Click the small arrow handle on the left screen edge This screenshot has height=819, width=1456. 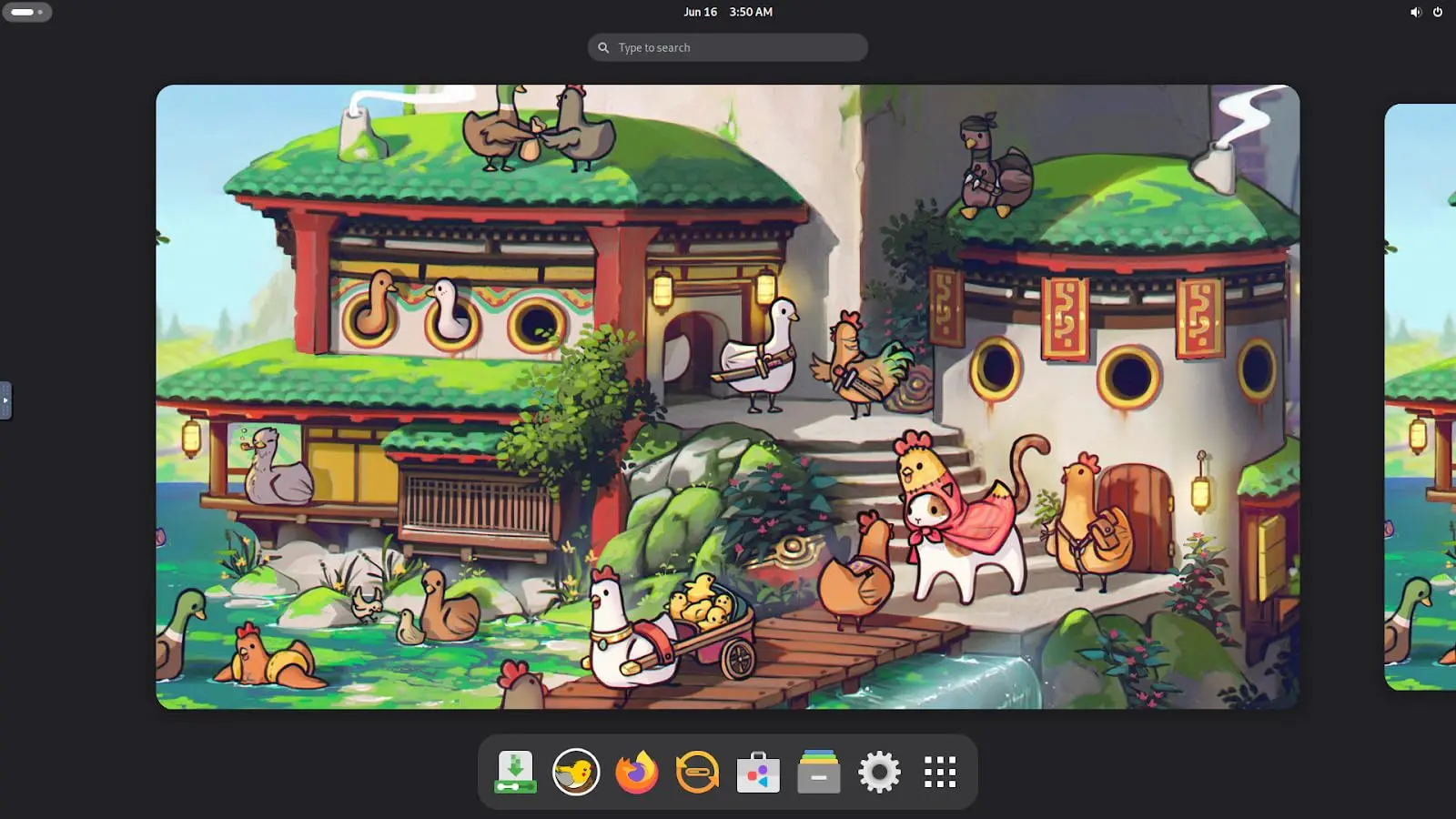[5, 400]
